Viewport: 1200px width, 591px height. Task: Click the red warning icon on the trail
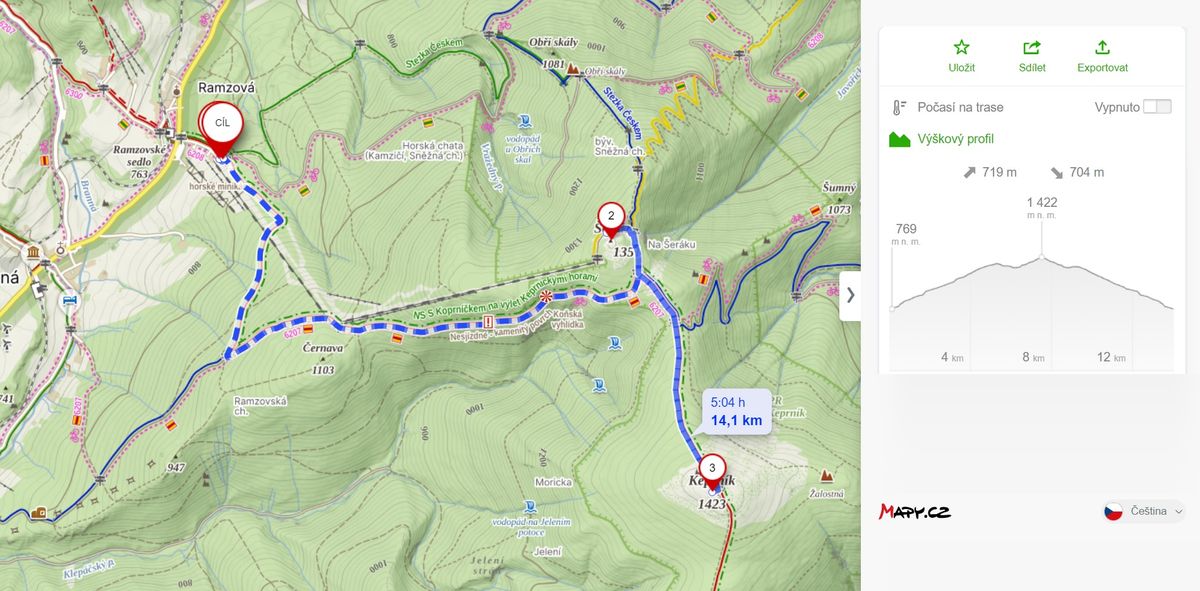pos(488,322)
